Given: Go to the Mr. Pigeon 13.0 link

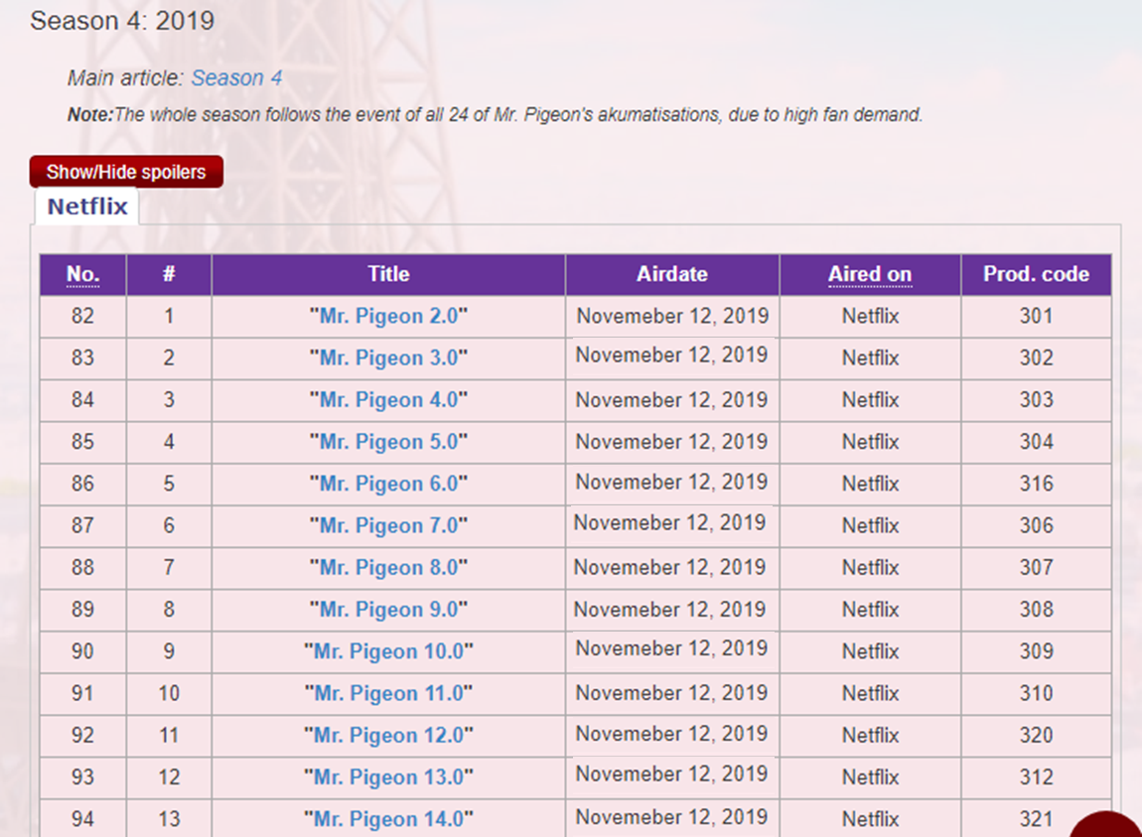Looking at the screenshot, I should click(388, 778).
